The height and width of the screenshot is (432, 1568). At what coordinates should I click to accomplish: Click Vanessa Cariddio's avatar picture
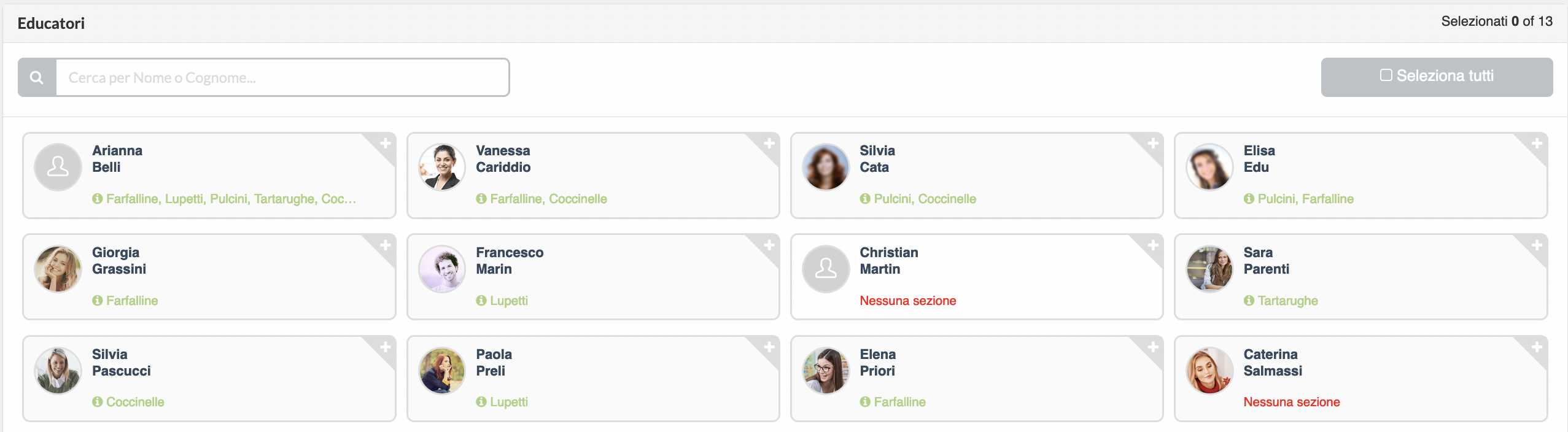pyautogui.click(x=442, y=167)
